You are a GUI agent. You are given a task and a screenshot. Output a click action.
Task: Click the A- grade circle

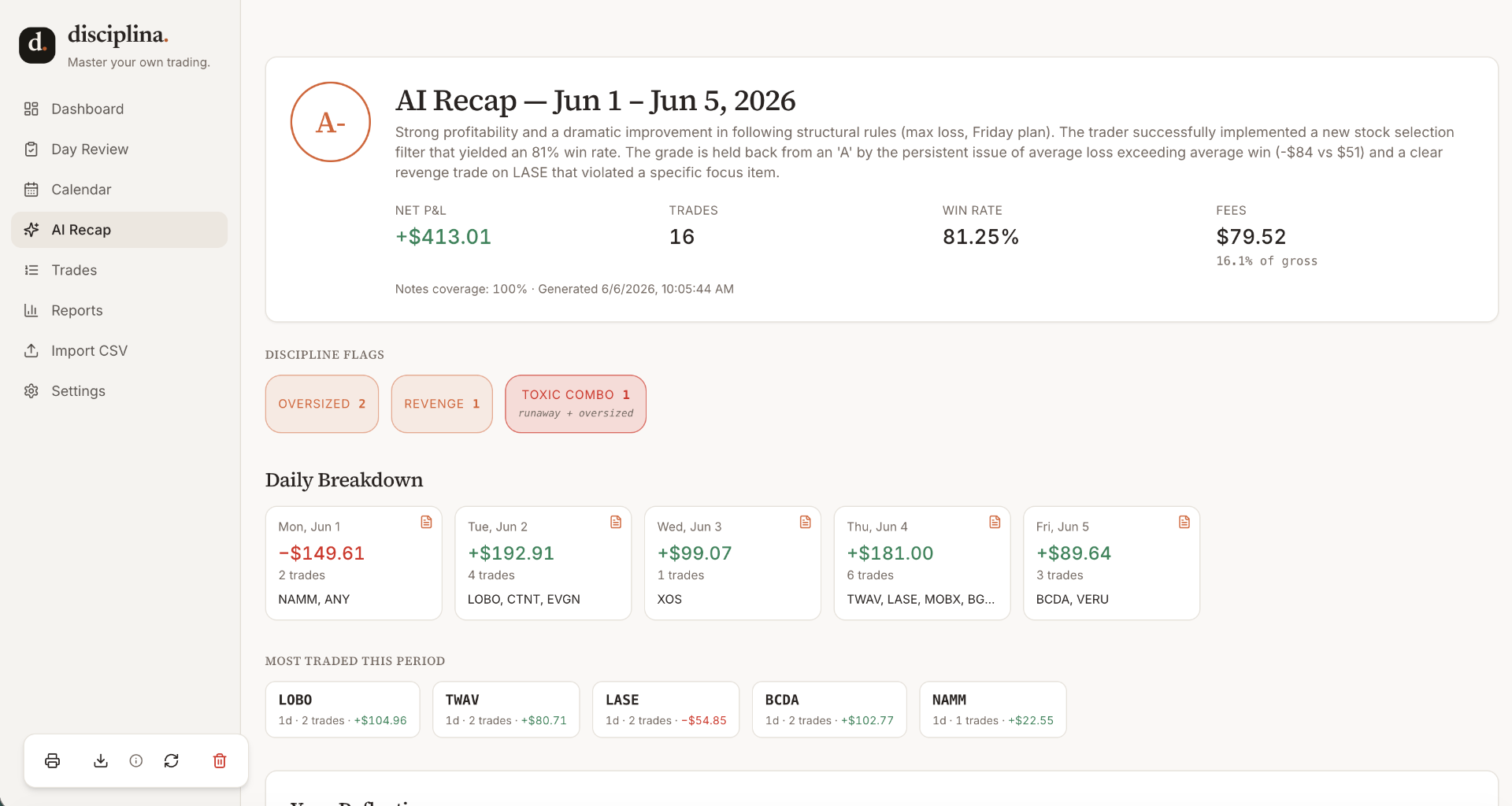[331, 122]
